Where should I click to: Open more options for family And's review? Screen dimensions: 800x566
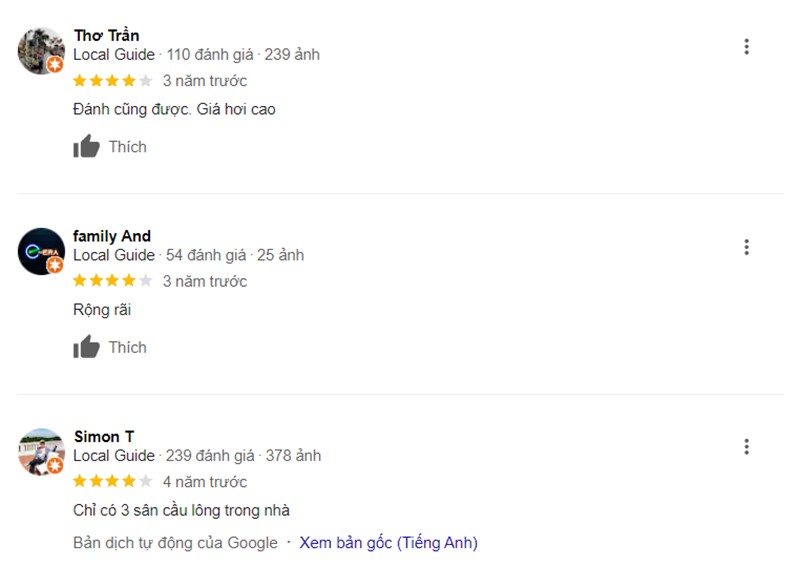tap(746, 247)
